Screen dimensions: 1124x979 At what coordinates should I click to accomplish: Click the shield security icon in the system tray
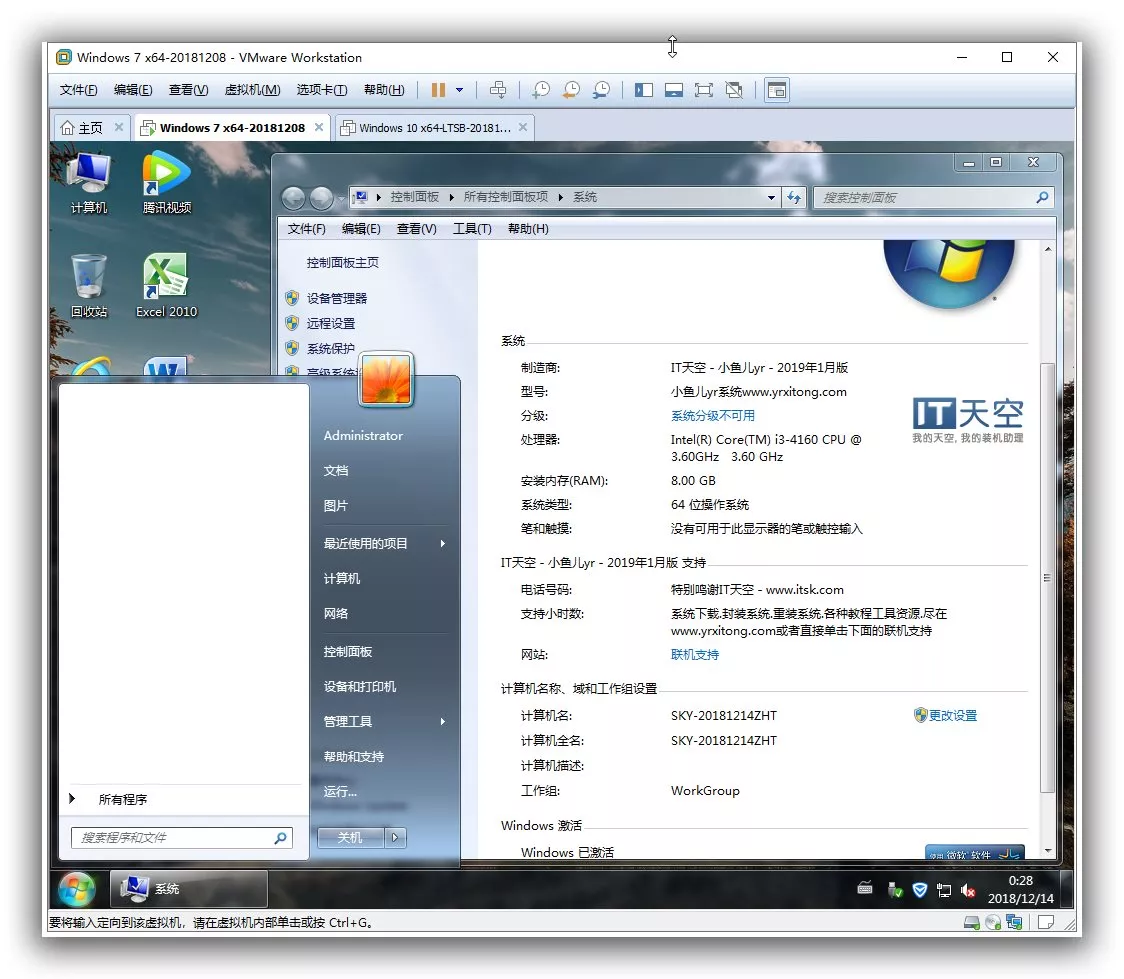[920, 890]
